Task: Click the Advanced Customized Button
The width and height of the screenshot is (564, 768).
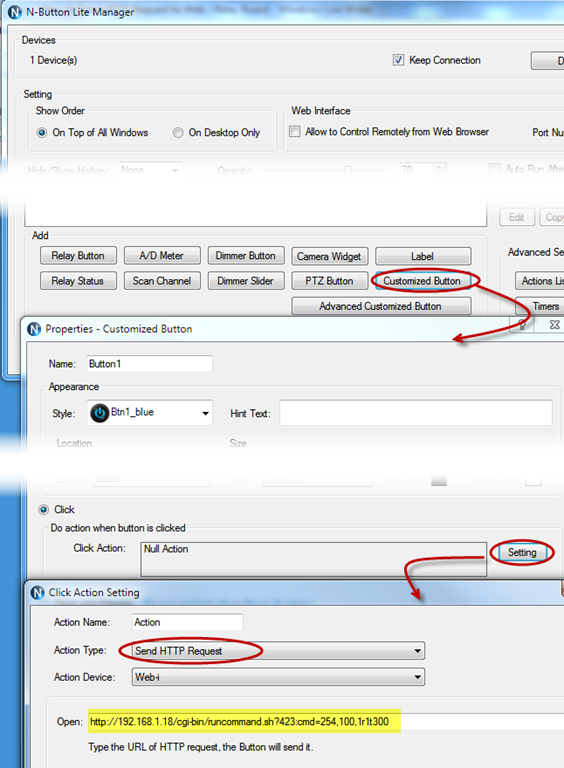Action: (x=381, y=306)
